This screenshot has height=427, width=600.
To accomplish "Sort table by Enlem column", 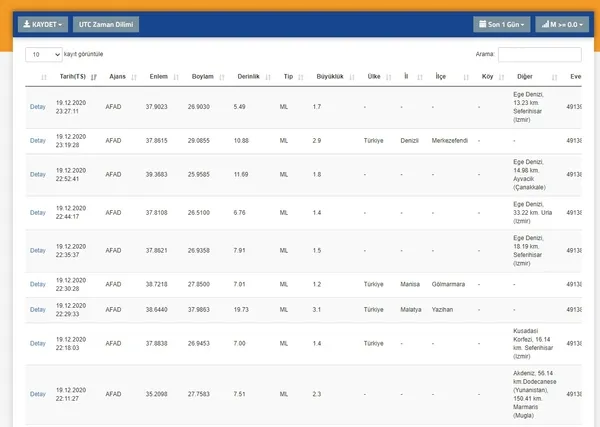I will [158, 76].
